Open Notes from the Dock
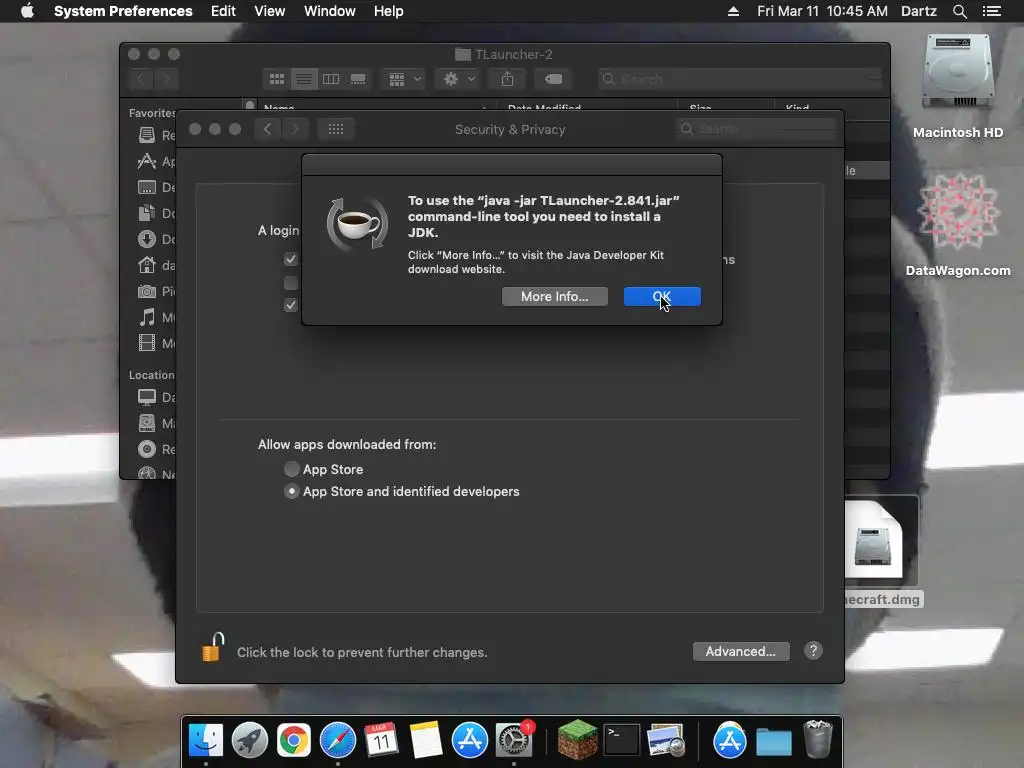1024x768 pixels. (426, 740)
